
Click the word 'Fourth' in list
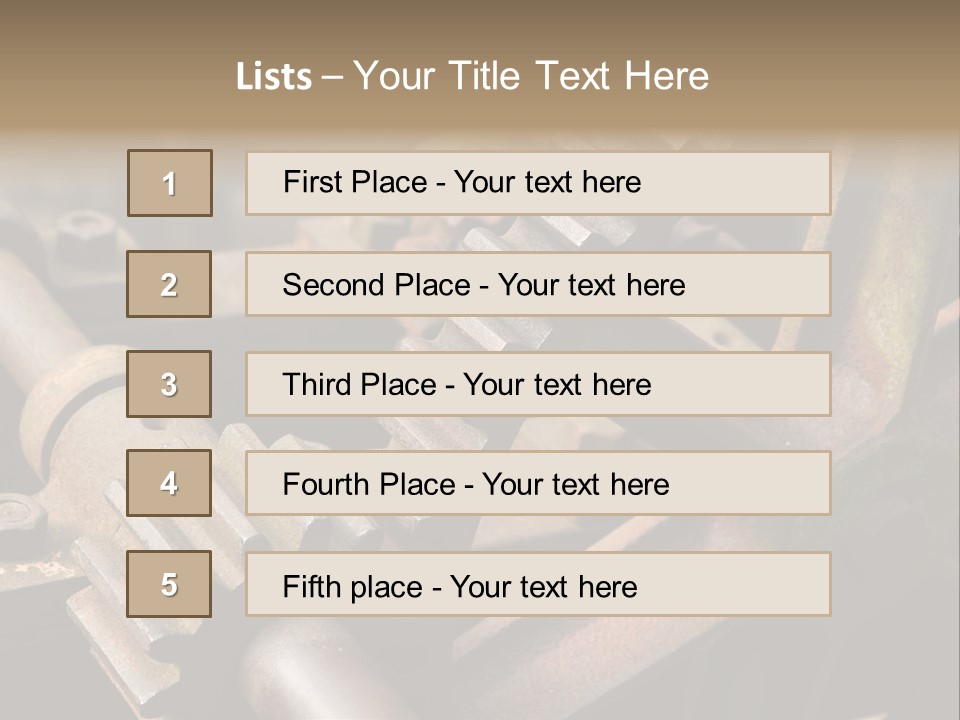(326, 485)
